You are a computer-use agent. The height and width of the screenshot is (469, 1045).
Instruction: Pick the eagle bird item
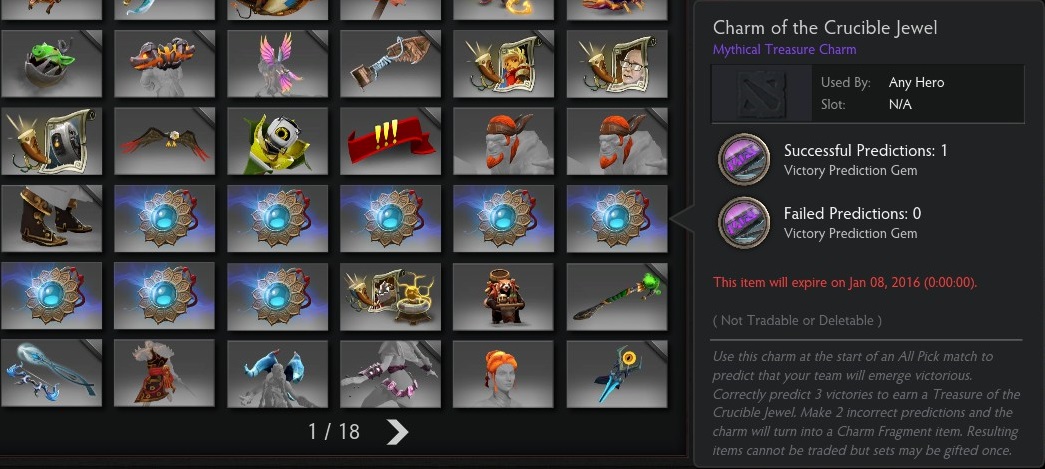(165, 141)
